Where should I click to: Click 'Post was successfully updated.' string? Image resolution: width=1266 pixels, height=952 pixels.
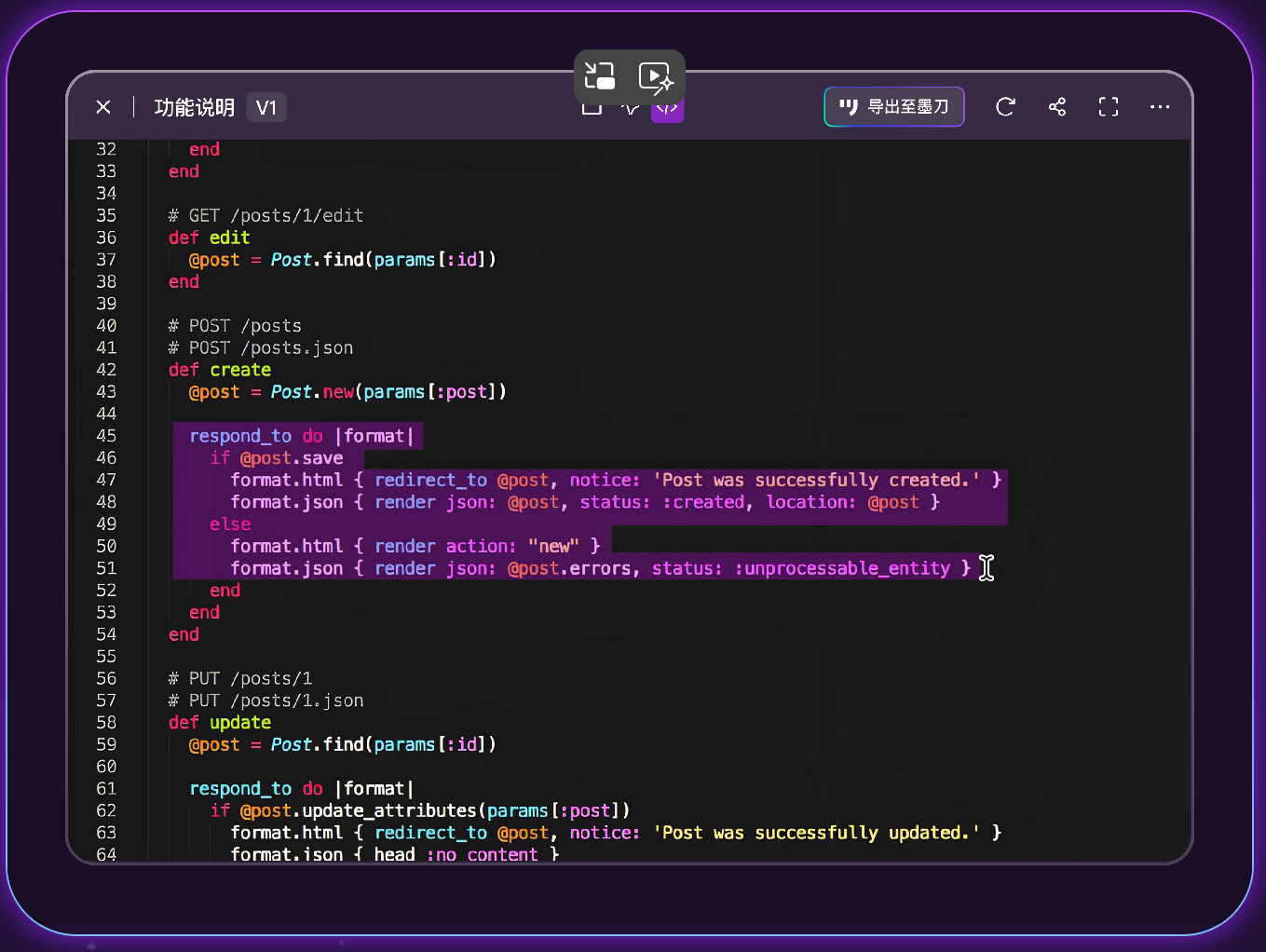point(817,833)
